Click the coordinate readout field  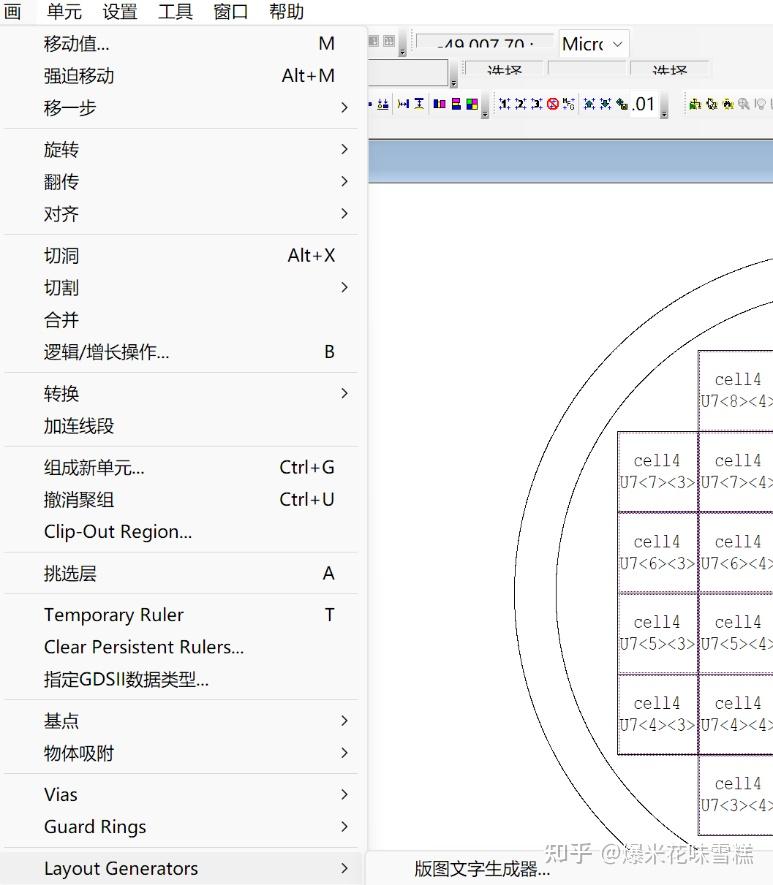(x=484, y=43)
